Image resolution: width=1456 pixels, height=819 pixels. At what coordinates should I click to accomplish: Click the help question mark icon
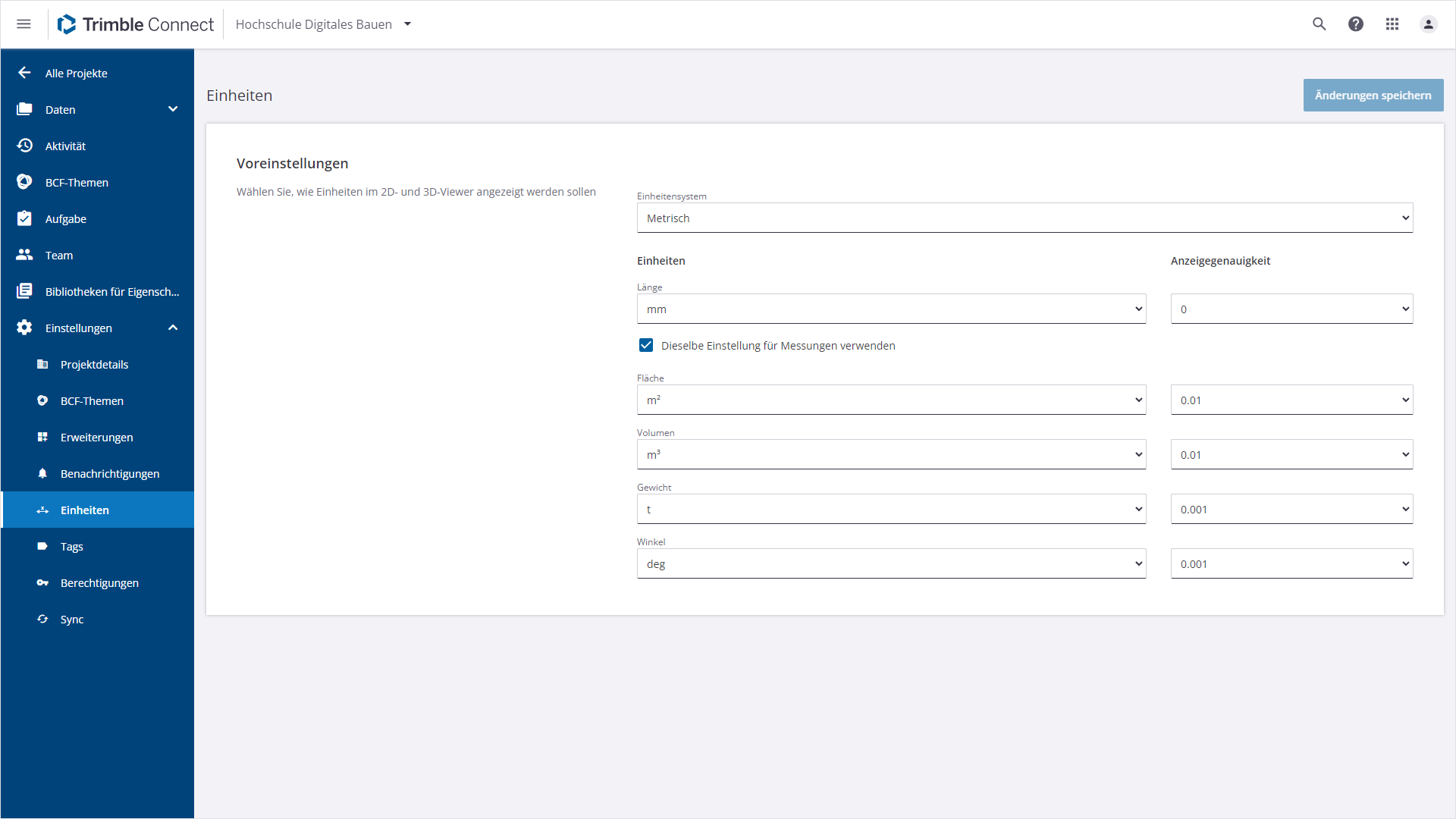[x=1356, y=24]
